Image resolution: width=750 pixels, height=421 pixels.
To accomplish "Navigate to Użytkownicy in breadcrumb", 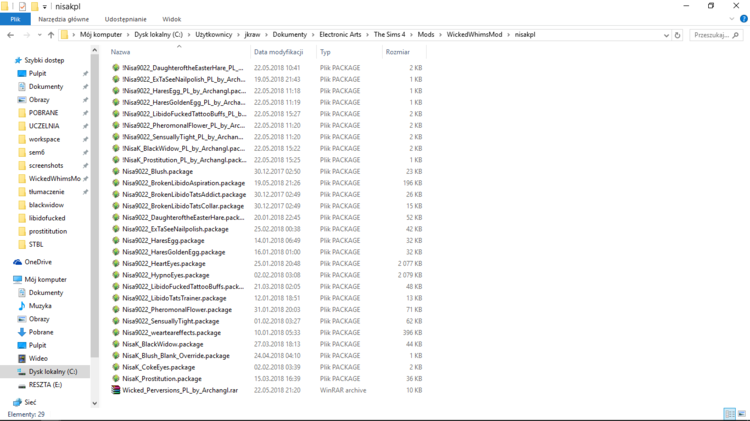I will point(213,34).
